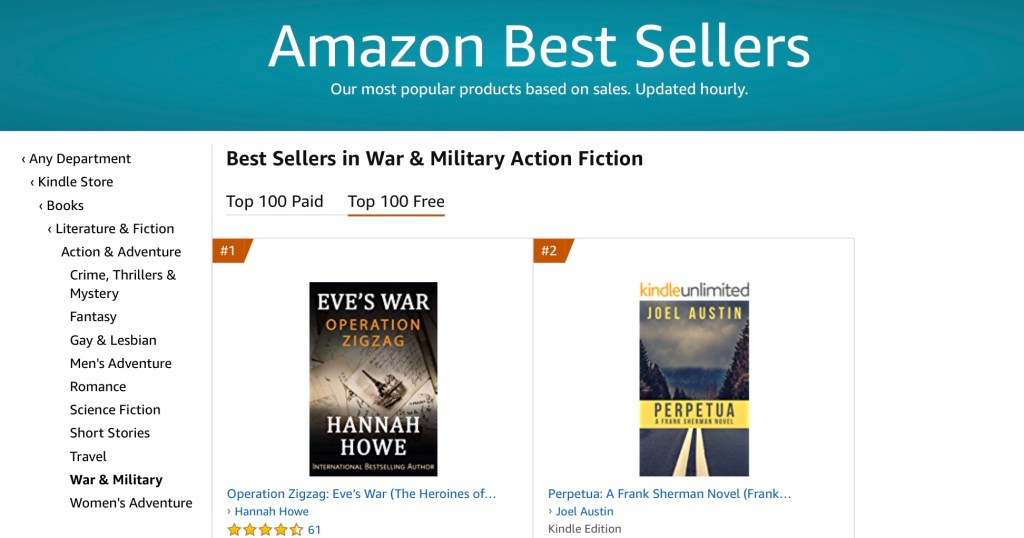Image resolution: width=1024 pixels, height=538 pixels.
Task: Click the #1 rank badge
Action: [229, 251]
